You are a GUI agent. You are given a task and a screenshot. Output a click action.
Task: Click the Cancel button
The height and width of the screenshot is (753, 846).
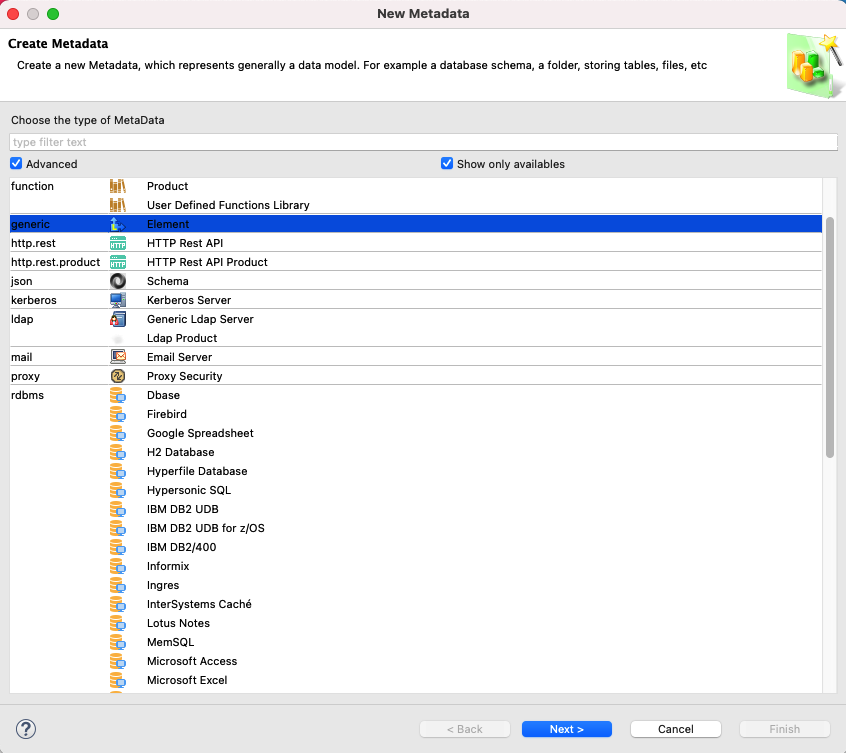pos(676,729)
